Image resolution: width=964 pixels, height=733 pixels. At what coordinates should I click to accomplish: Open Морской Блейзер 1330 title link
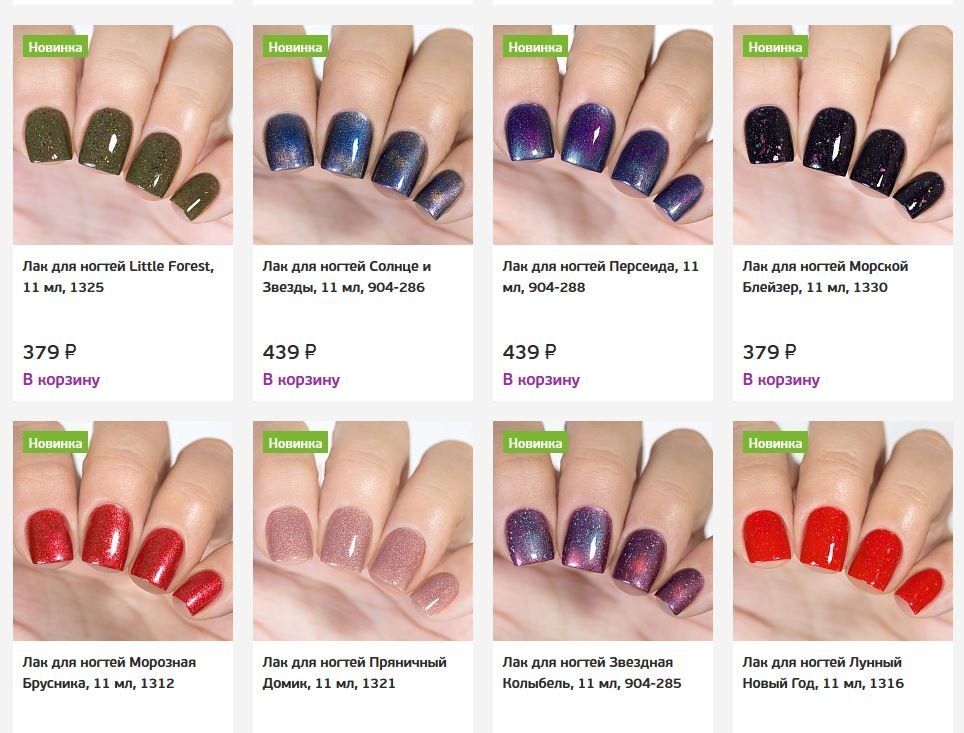click(x=825, y=277)
